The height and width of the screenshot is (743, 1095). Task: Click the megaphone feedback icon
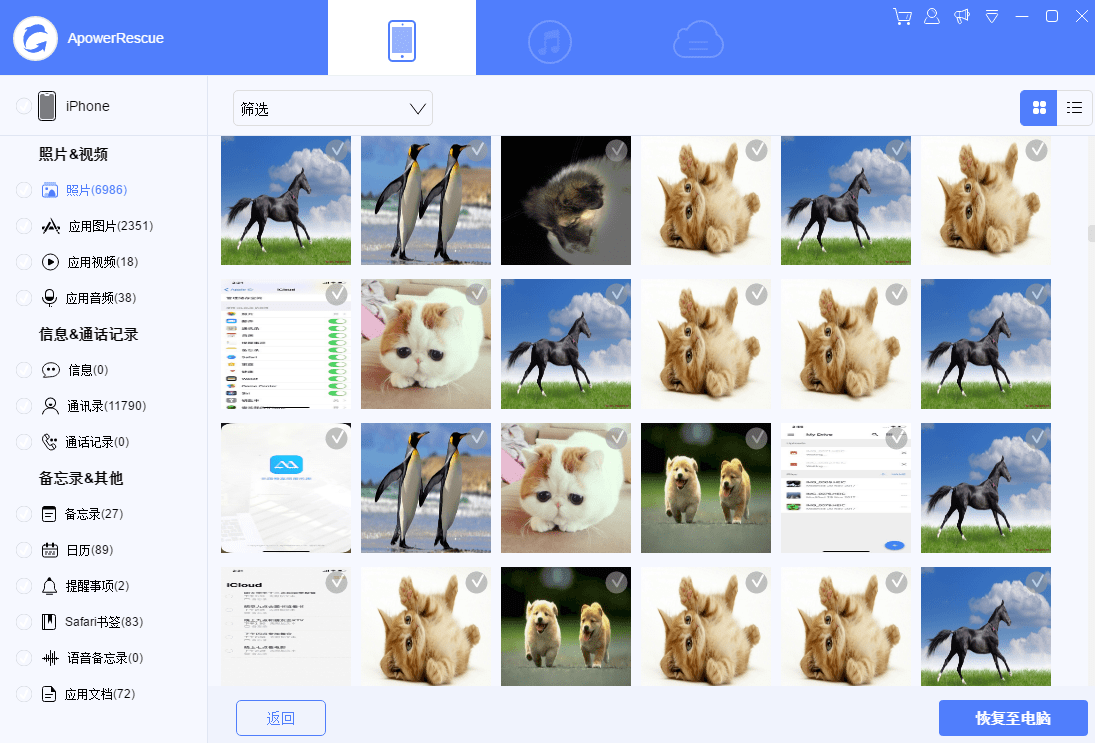(x=962, y=17)
